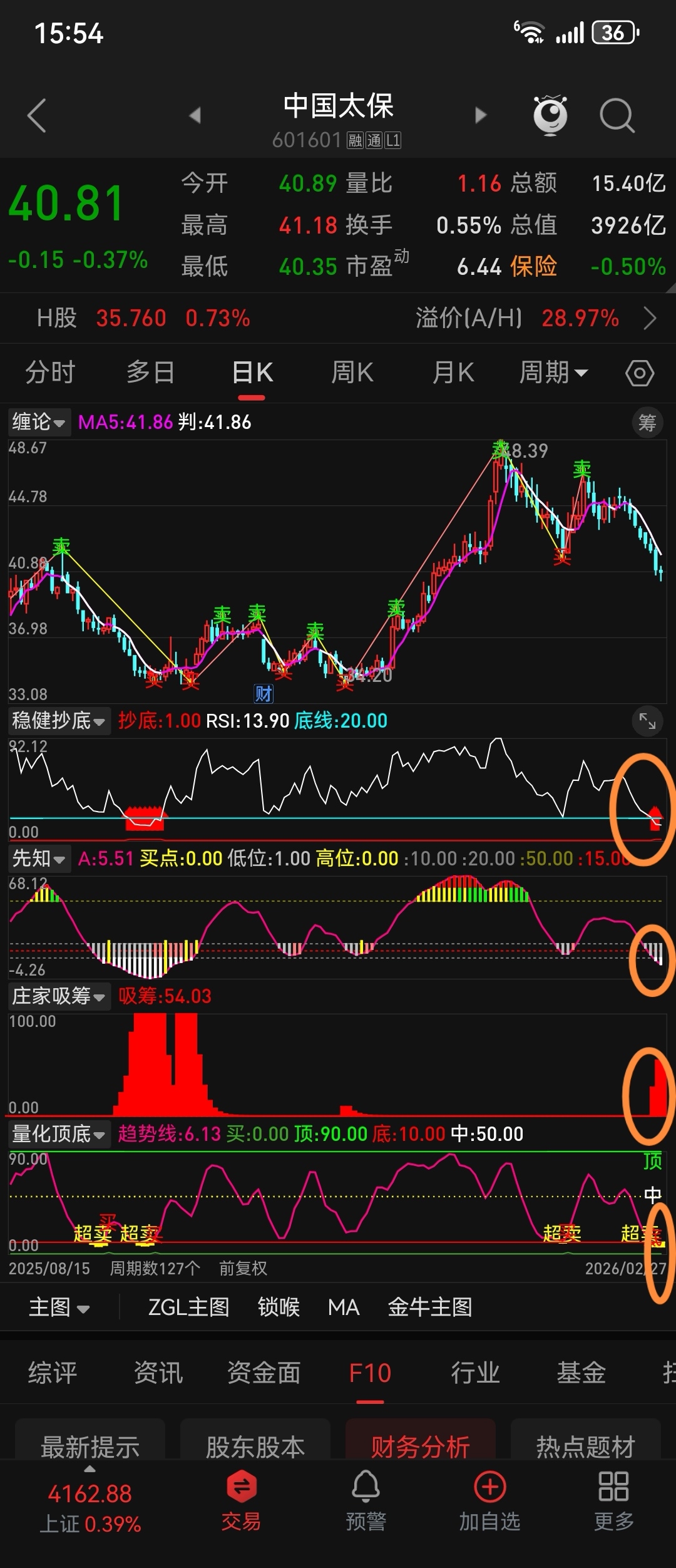The width and height of the screenshot is (676, 1568).
Task: Tap the 趋势线:6.13 value
Action: (x=169, y=1133)
